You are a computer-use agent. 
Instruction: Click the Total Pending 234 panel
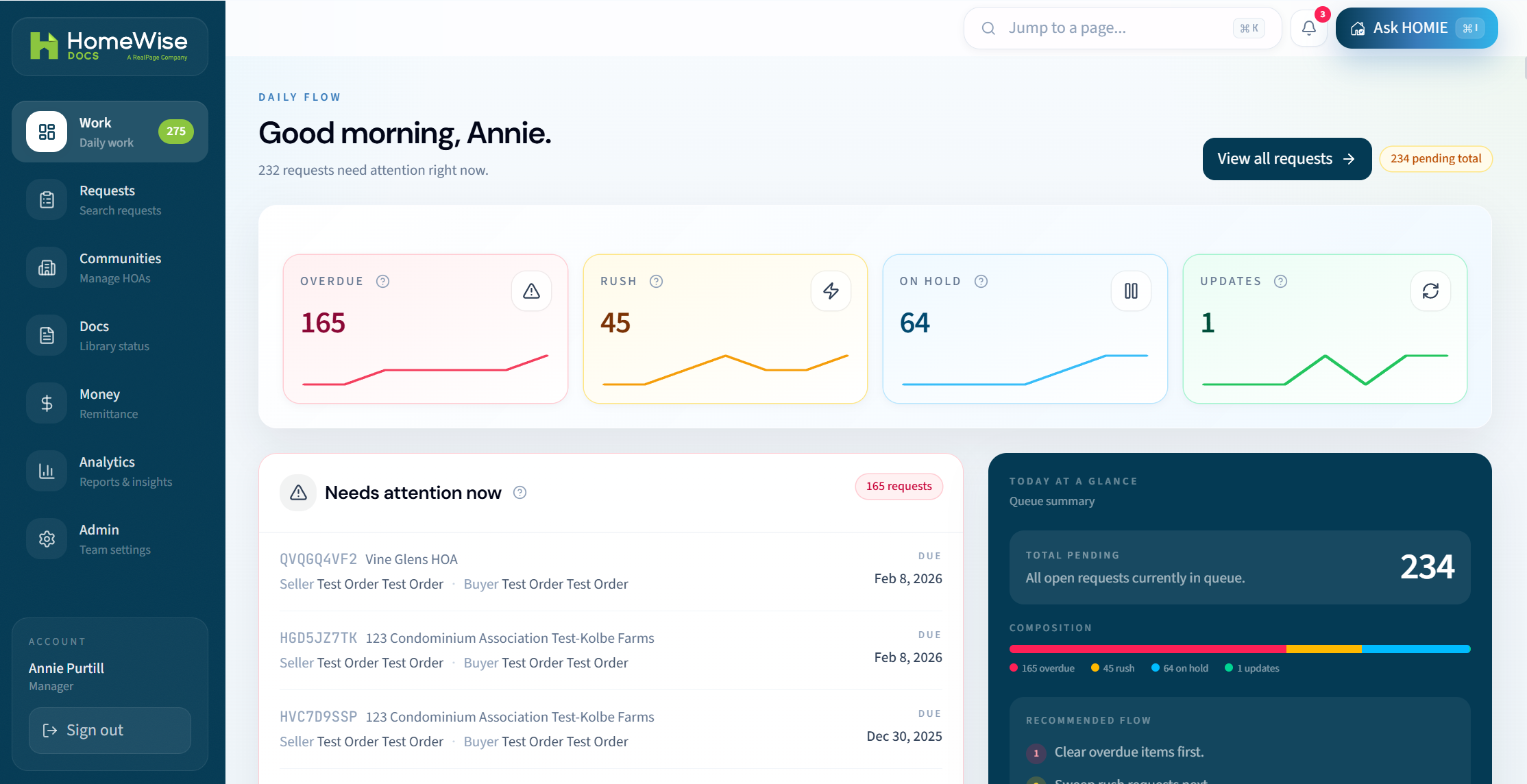[1240, 567]
